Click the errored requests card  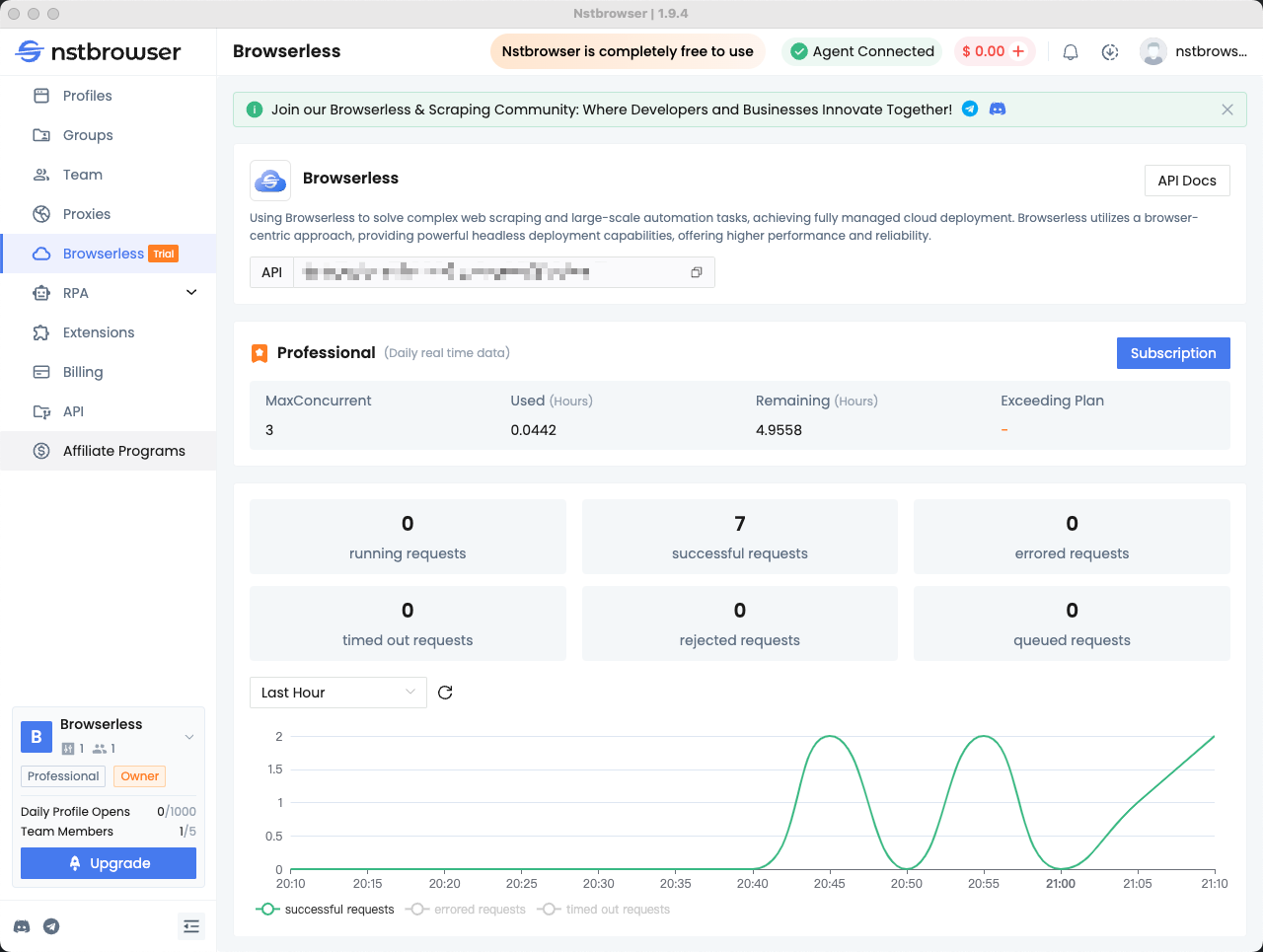(1072, 537)
